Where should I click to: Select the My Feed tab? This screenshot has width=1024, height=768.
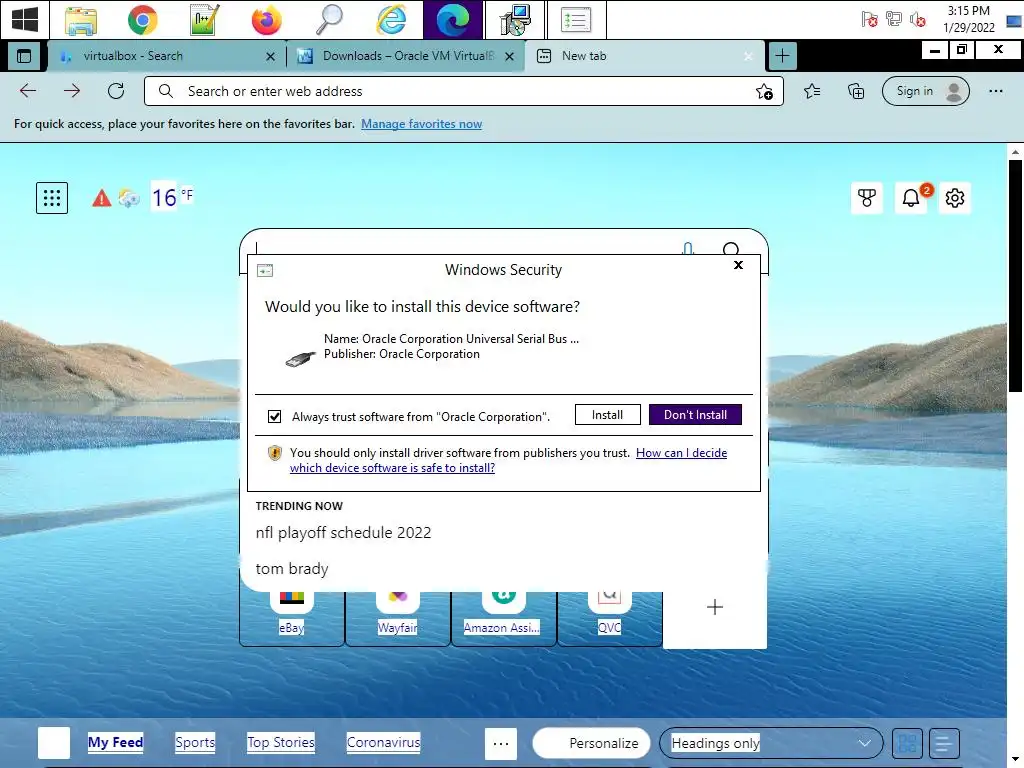116,743
